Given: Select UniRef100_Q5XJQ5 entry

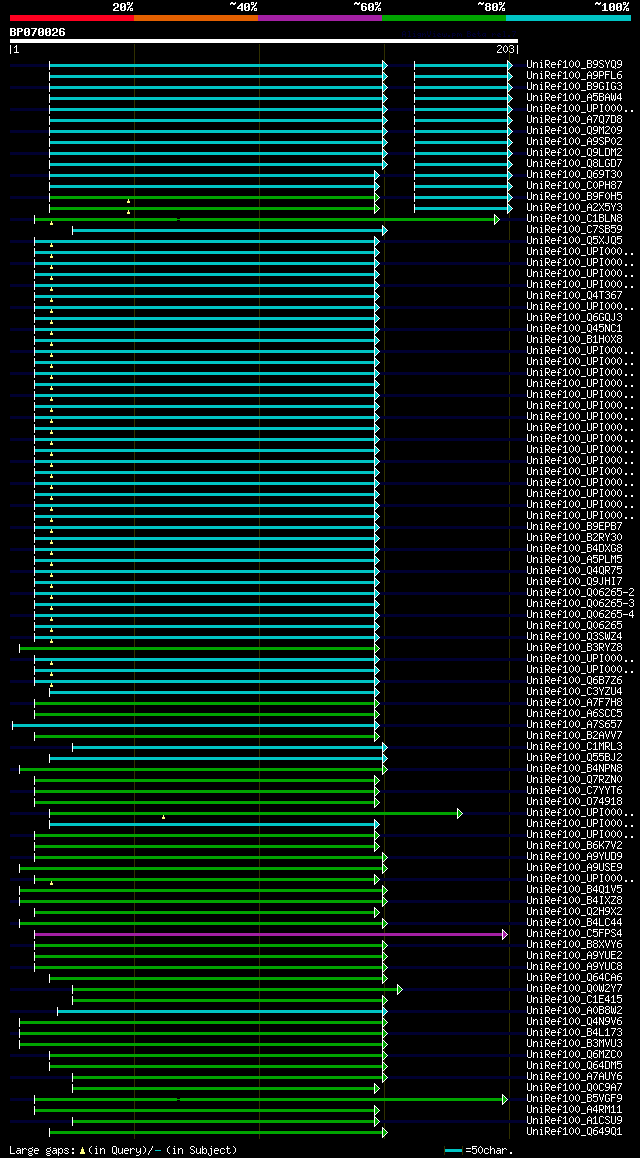Looking at the screenshot, I should [x=574, y=241].
